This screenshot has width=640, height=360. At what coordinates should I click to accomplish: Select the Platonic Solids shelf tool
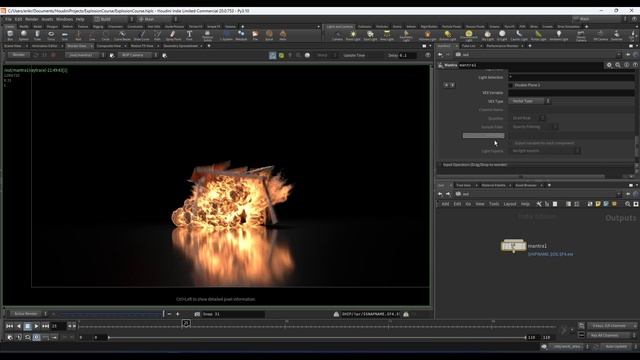click(x=207, y=36)
